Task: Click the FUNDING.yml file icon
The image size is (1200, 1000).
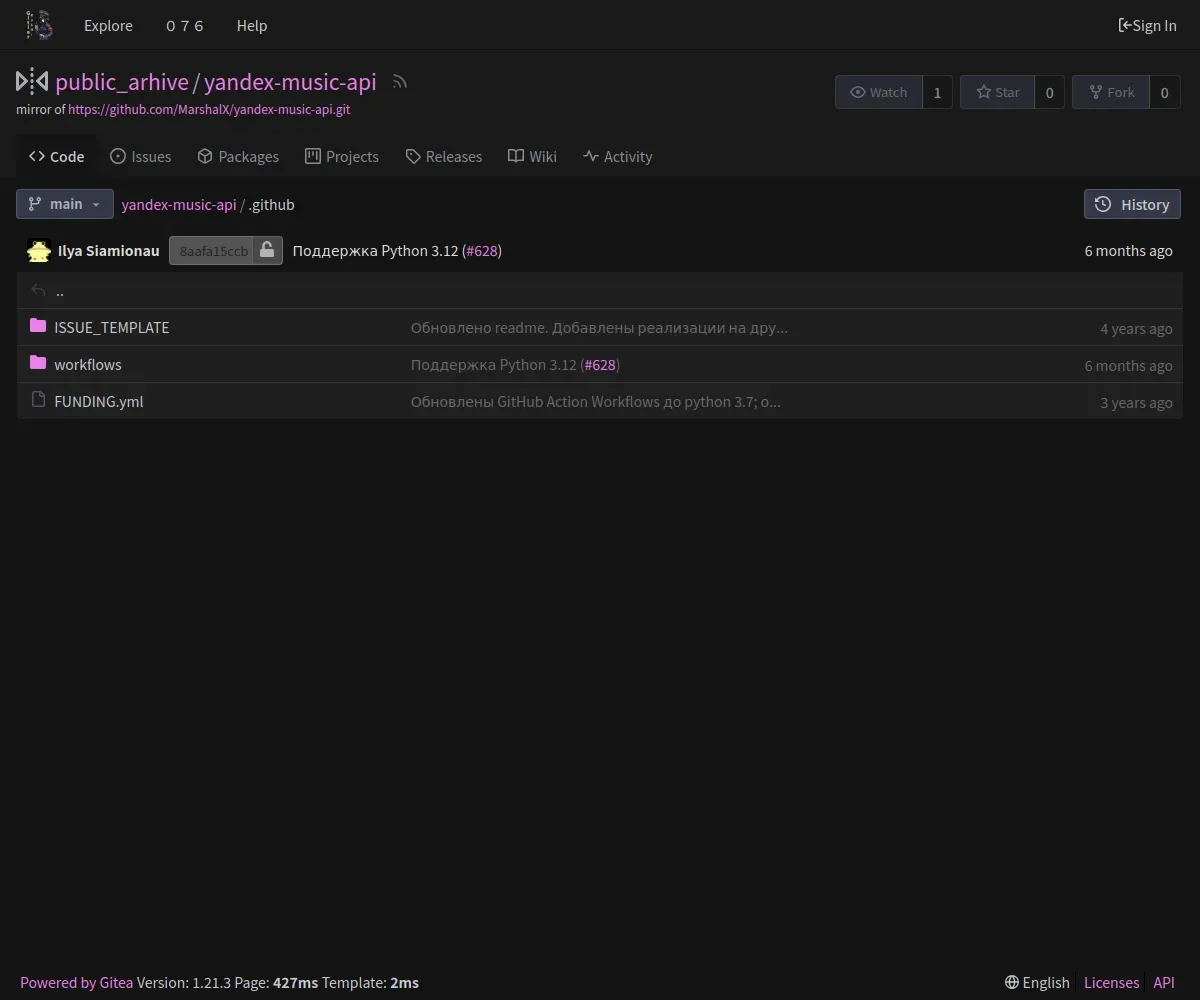Action: click(38, 400)
